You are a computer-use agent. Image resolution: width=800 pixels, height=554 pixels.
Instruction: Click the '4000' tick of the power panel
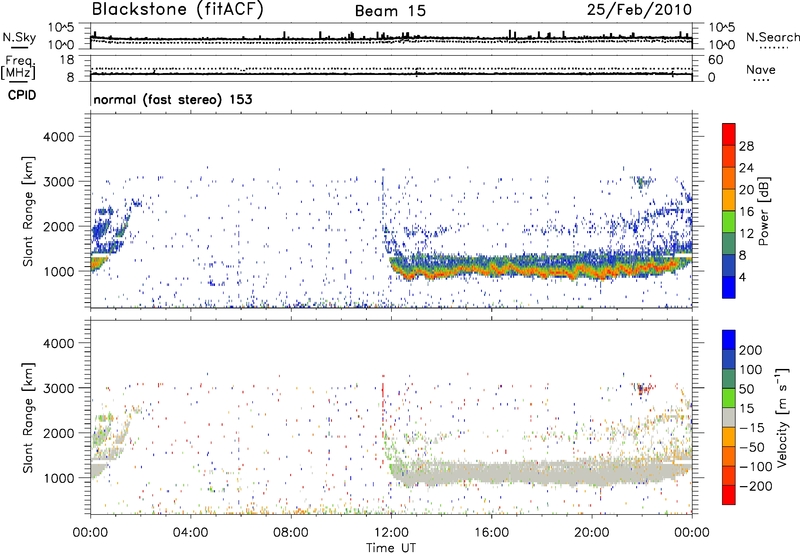coord(58,137)
